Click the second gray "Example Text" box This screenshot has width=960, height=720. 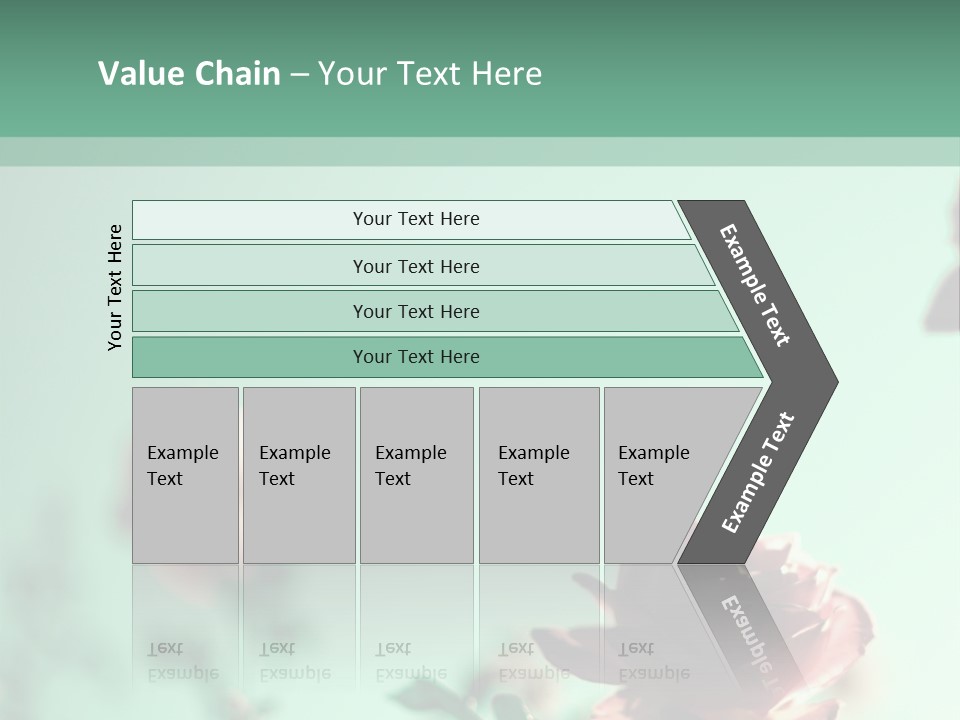click(298, 474)
